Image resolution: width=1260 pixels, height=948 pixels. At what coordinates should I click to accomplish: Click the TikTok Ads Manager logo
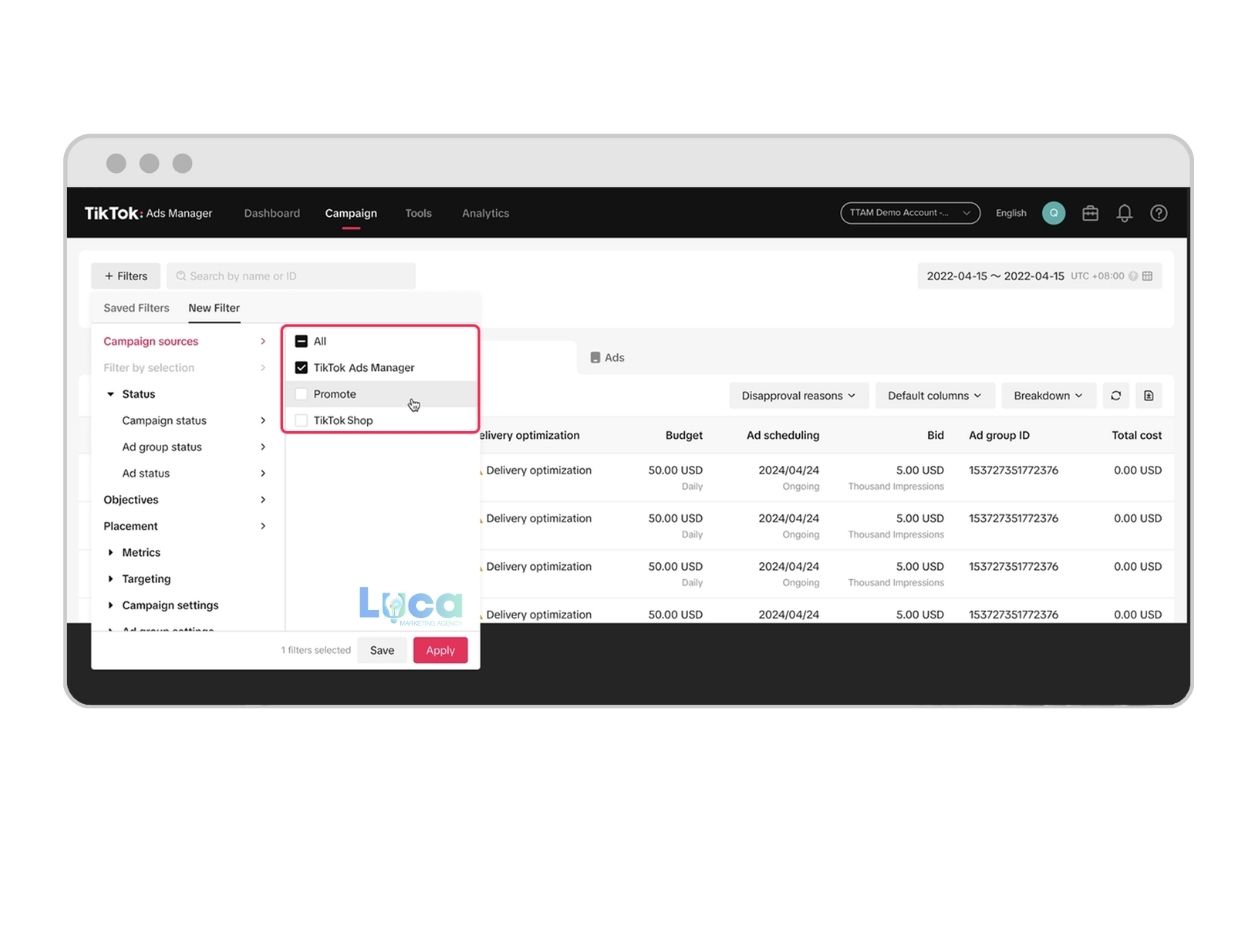point(148,213)
